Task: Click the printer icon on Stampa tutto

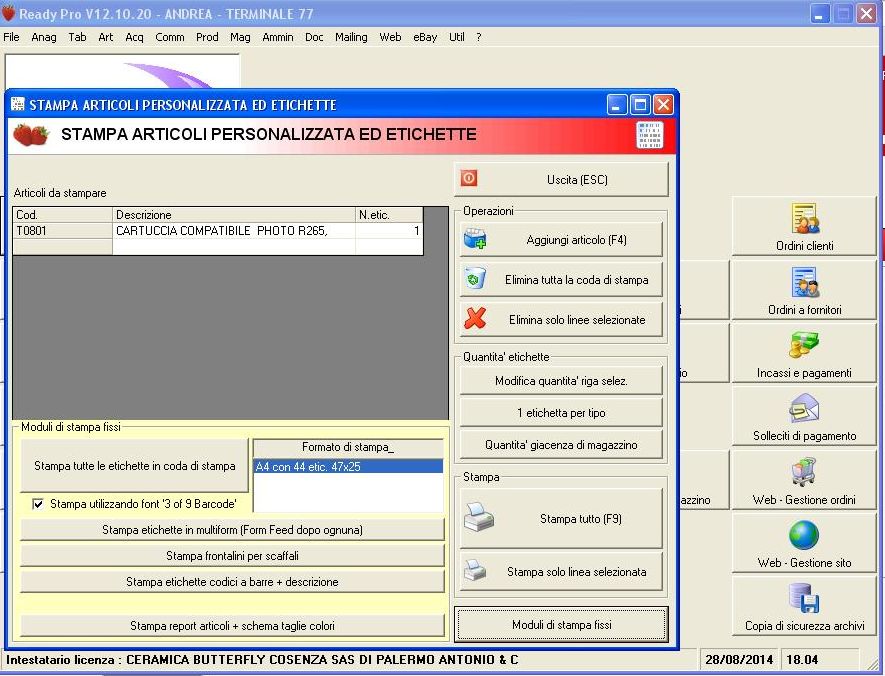Action: (479, 517)
